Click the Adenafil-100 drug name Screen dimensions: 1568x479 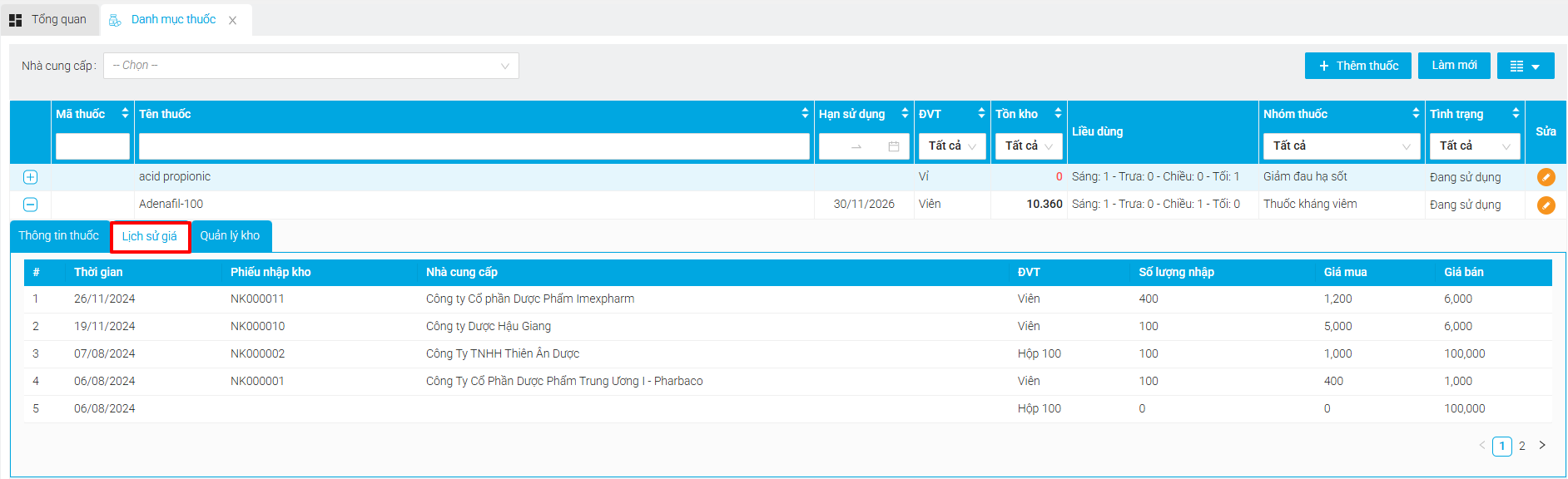[171, 204]
